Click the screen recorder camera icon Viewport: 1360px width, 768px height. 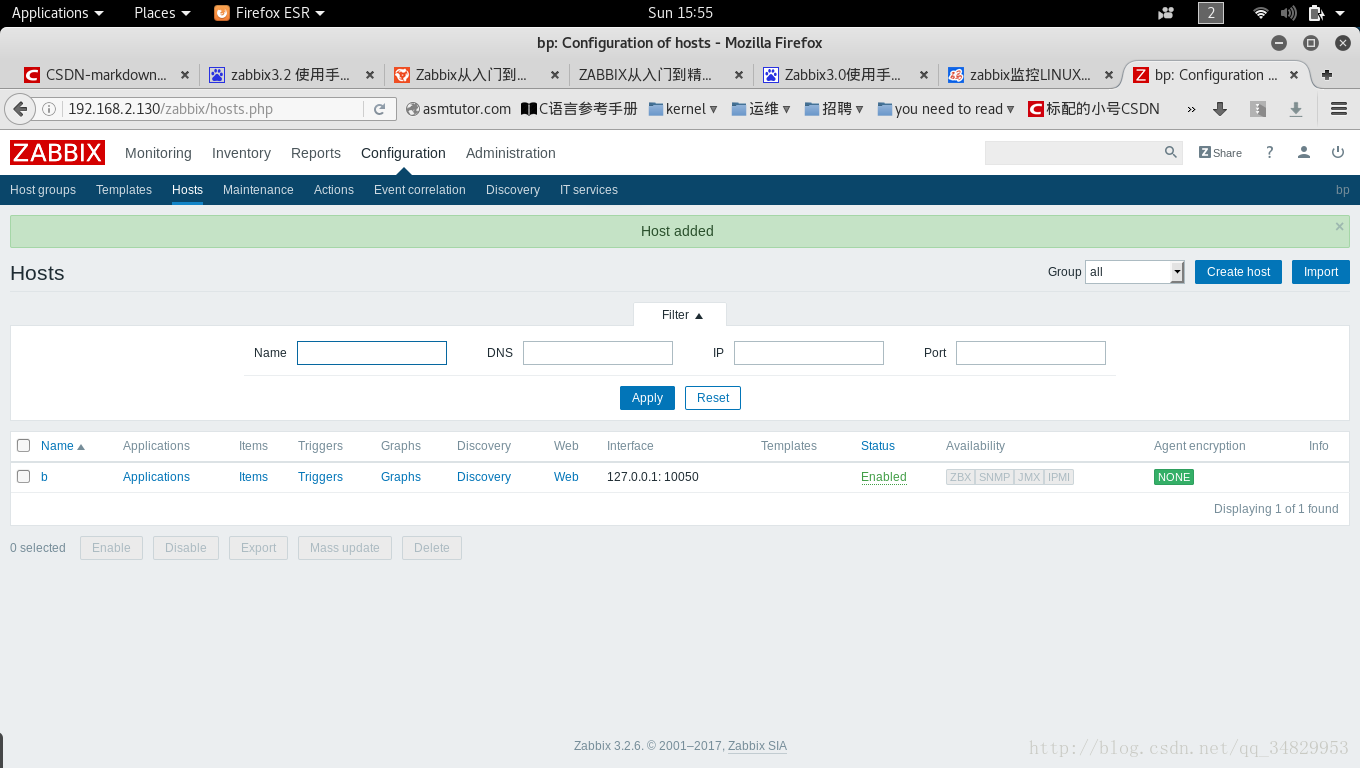(x=1166, y=13)
